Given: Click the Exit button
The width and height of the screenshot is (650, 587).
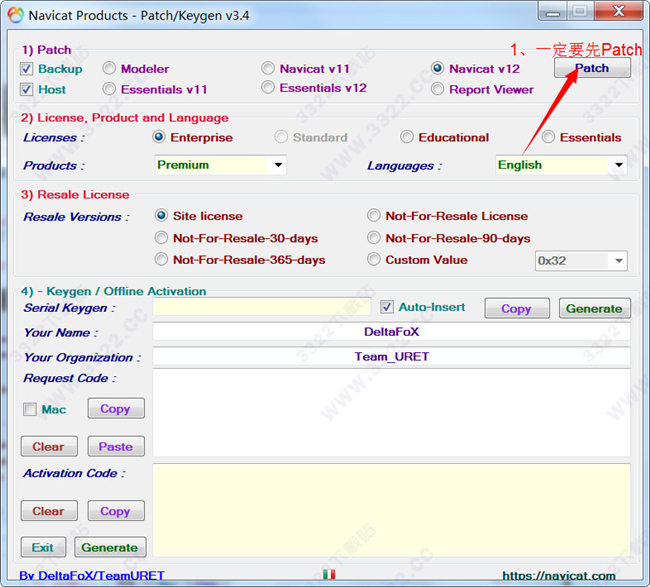Looking at the screenshot, I should point(43,547).
